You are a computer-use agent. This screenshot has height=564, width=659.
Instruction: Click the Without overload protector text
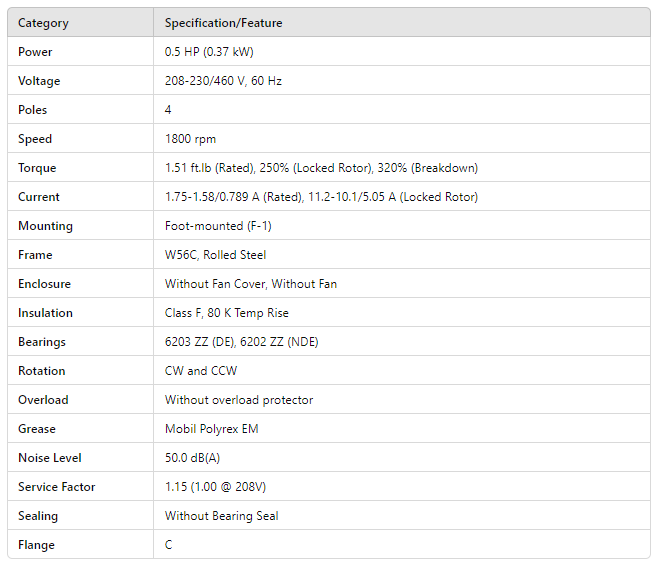pyautogui.click(x=239, y=400)
